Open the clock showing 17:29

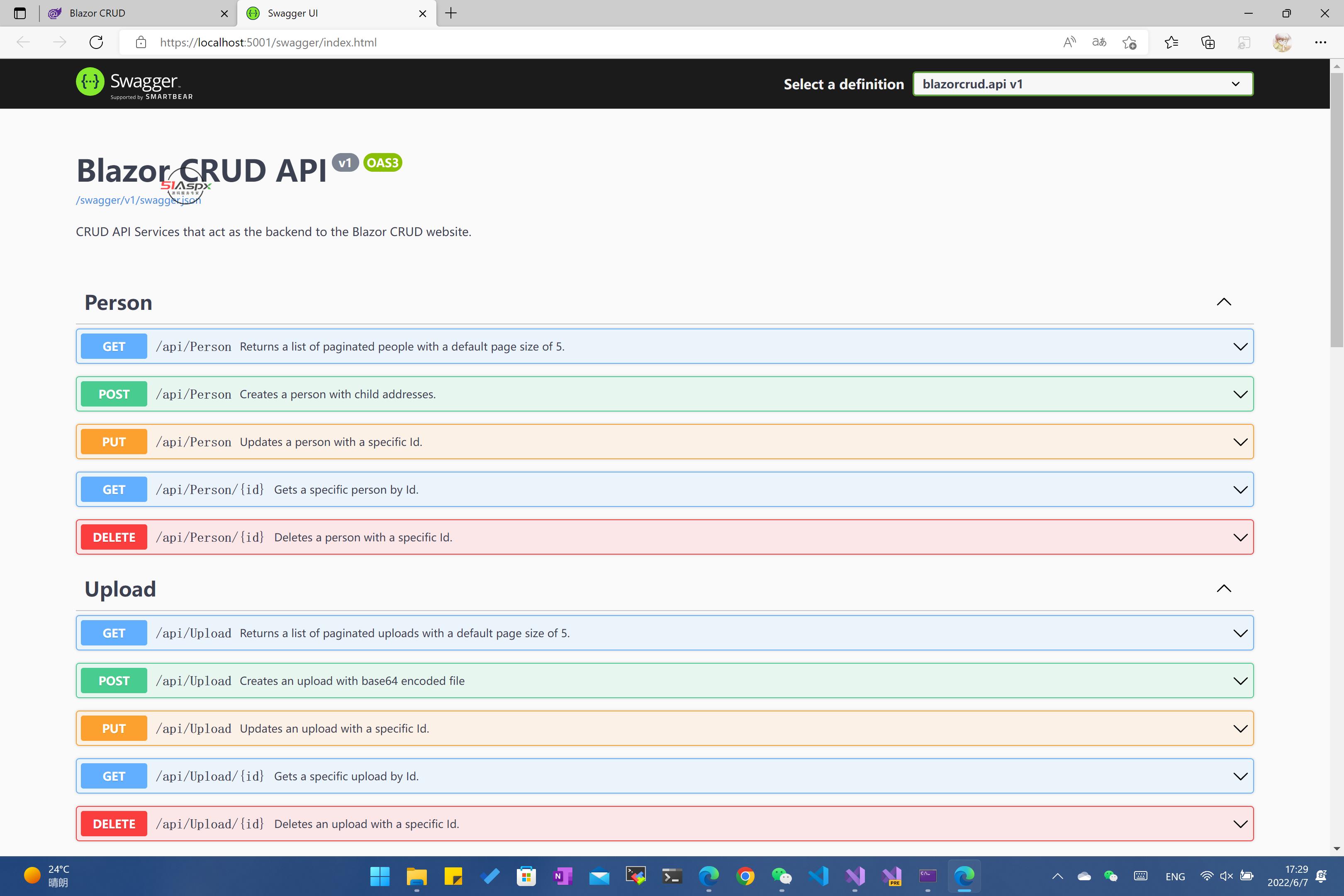(1288, 876)
